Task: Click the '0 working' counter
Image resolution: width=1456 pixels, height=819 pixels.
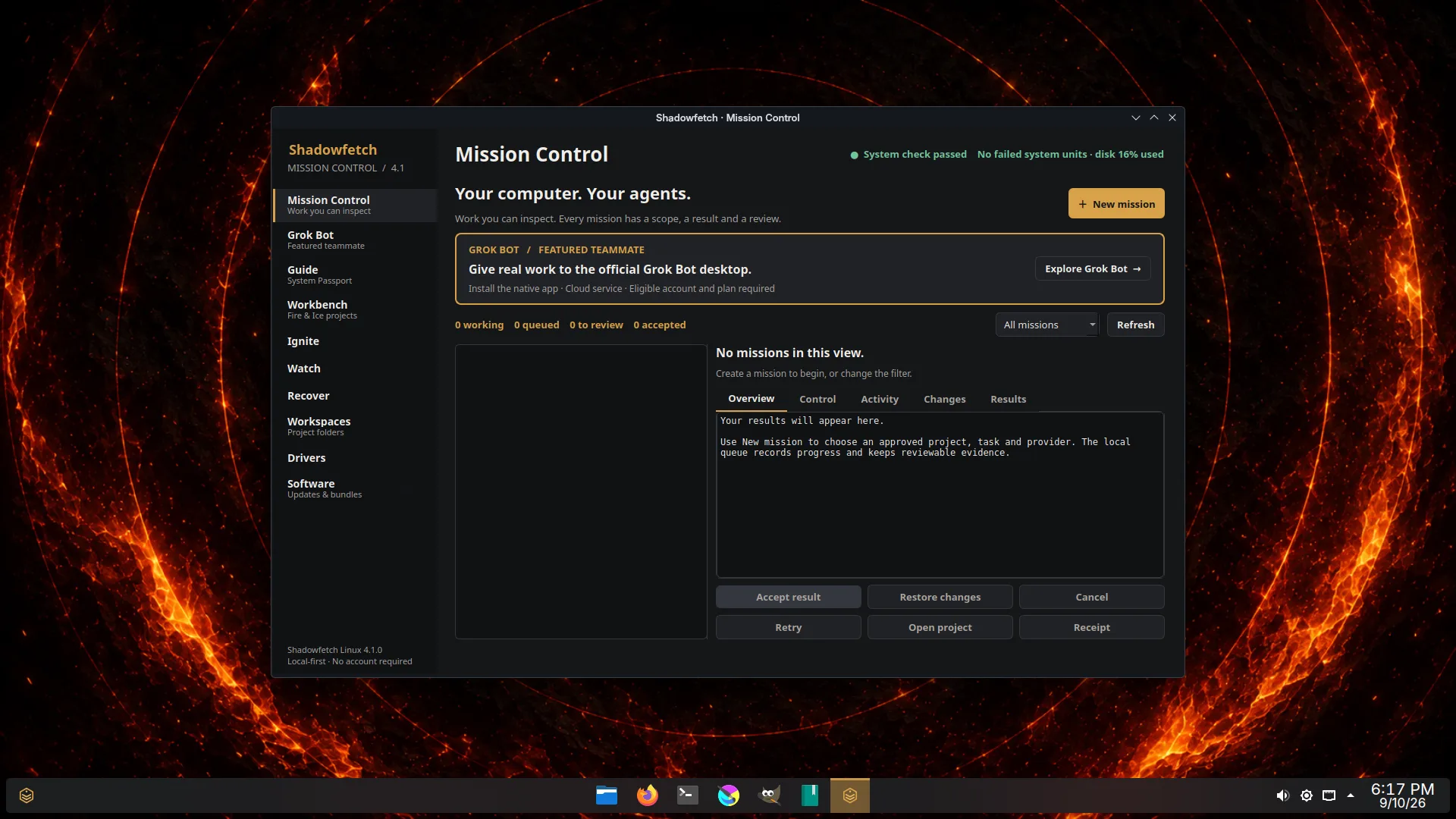Action: click(479, 325)
